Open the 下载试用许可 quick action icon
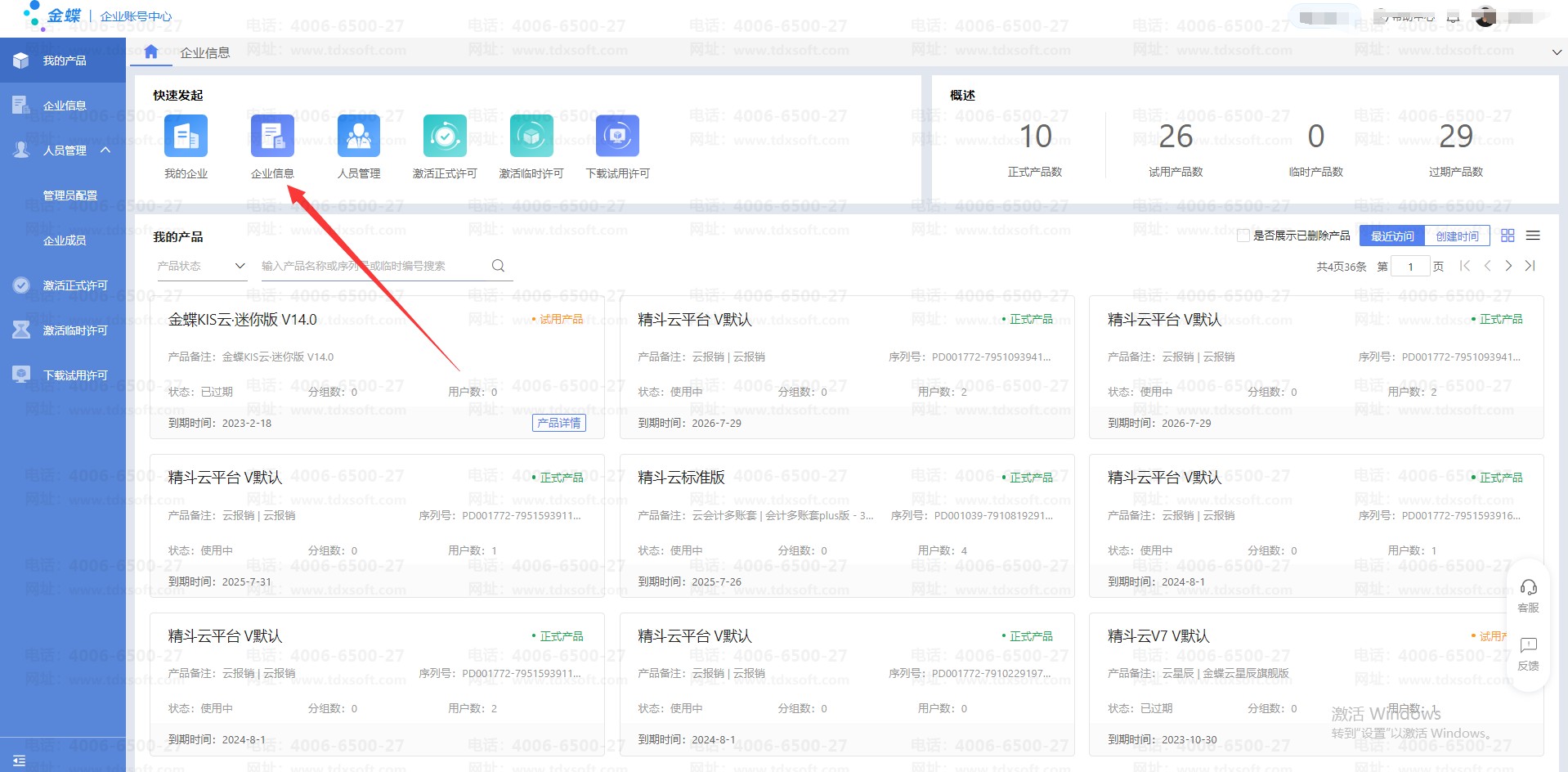The image size is (1568, 772). coord(617,136)
